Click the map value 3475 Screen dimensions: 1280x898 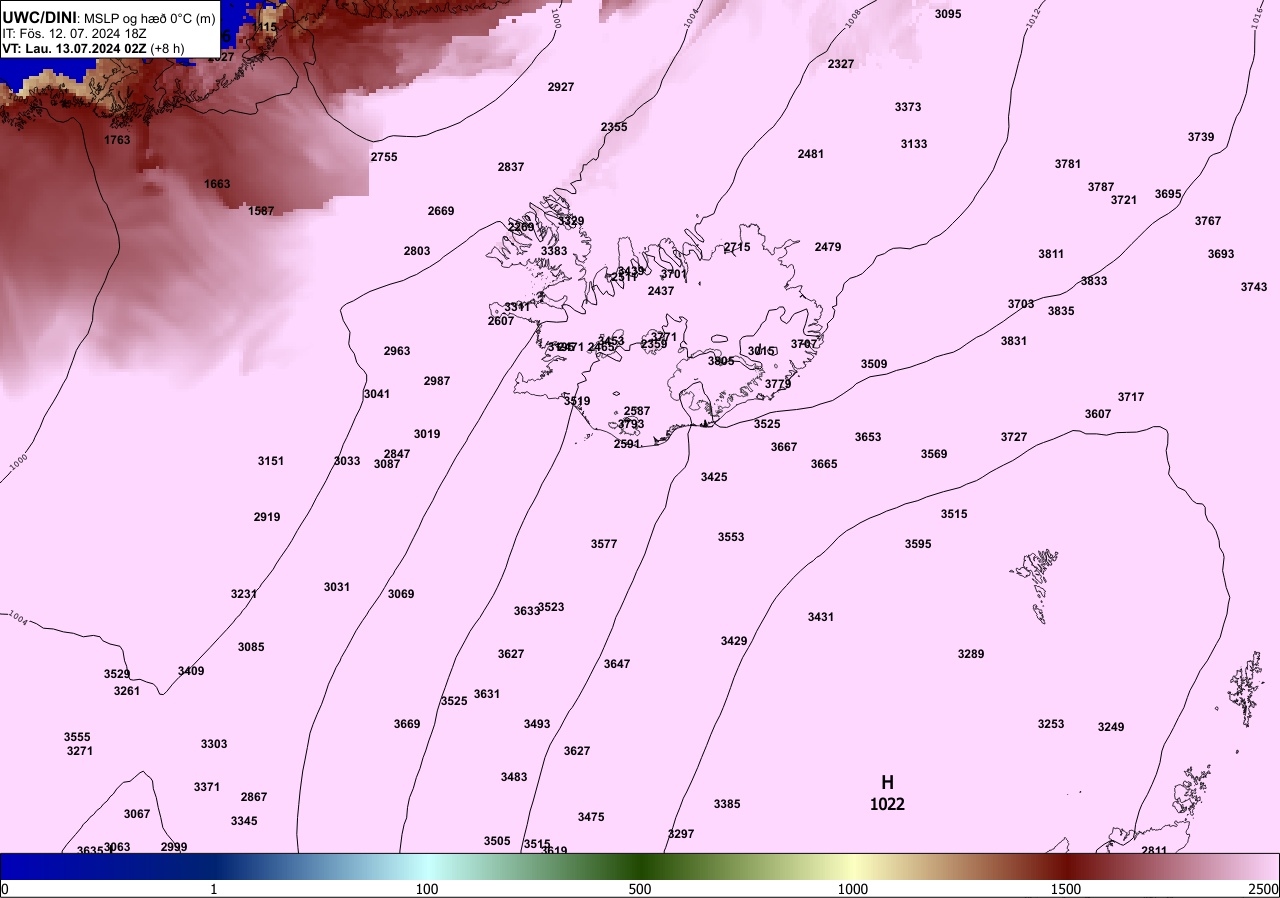point(591,817)
